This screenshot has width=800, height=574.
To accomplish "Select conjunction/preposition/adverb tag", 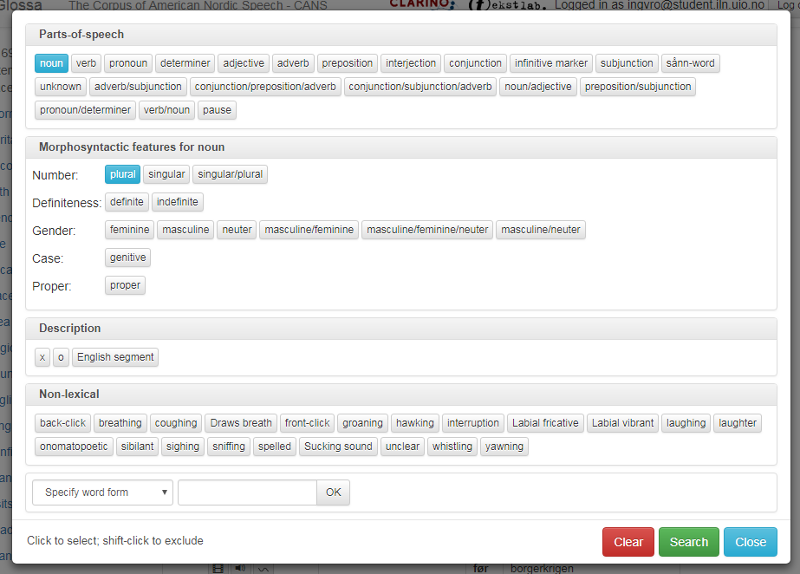I will coord(265,87).
